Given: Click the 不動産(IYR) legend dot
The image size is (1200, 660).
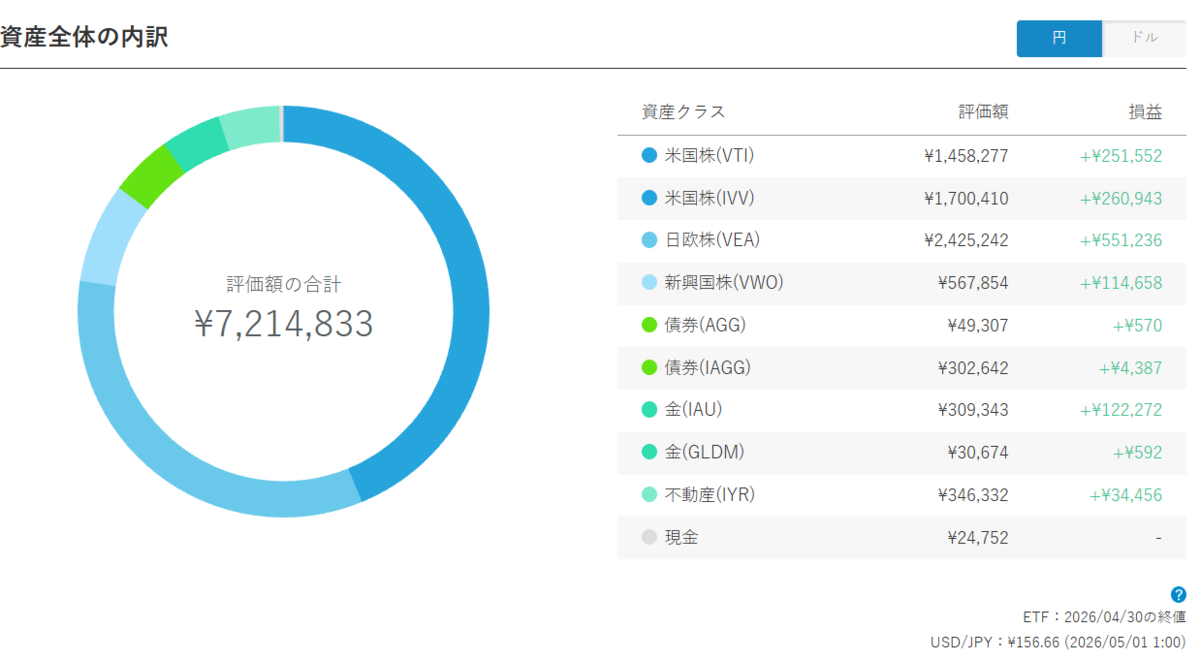Looking at the screenshot, I should tap(649, 495).
